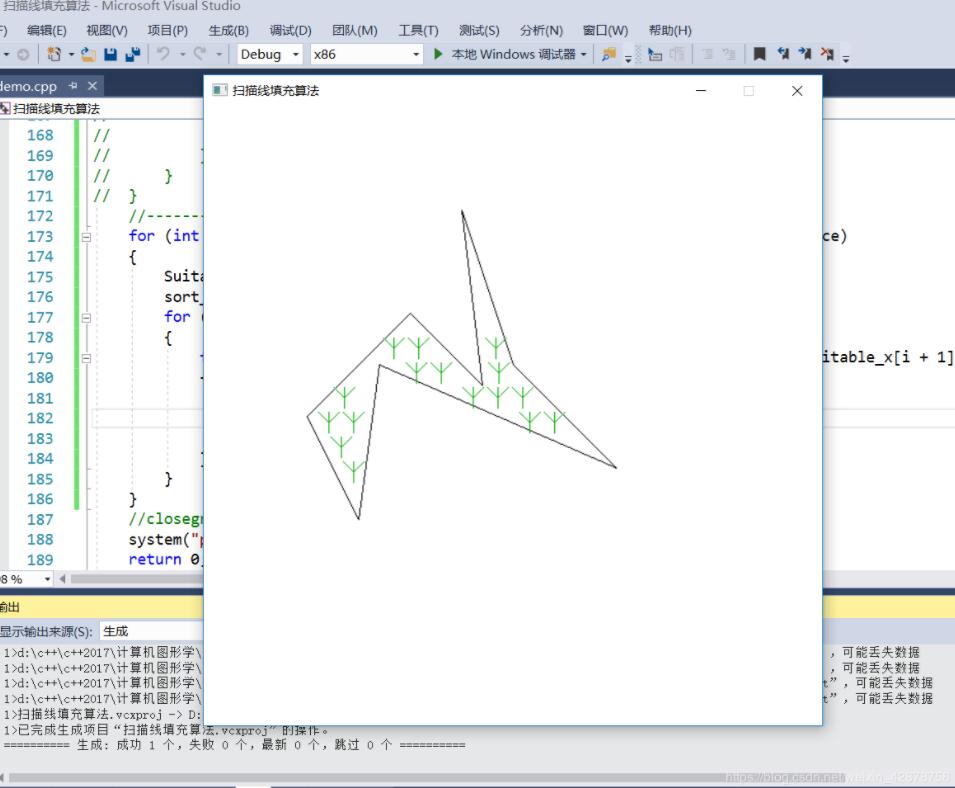
Task: Pin the demo.cpp tab
Action: pos(74,86)
